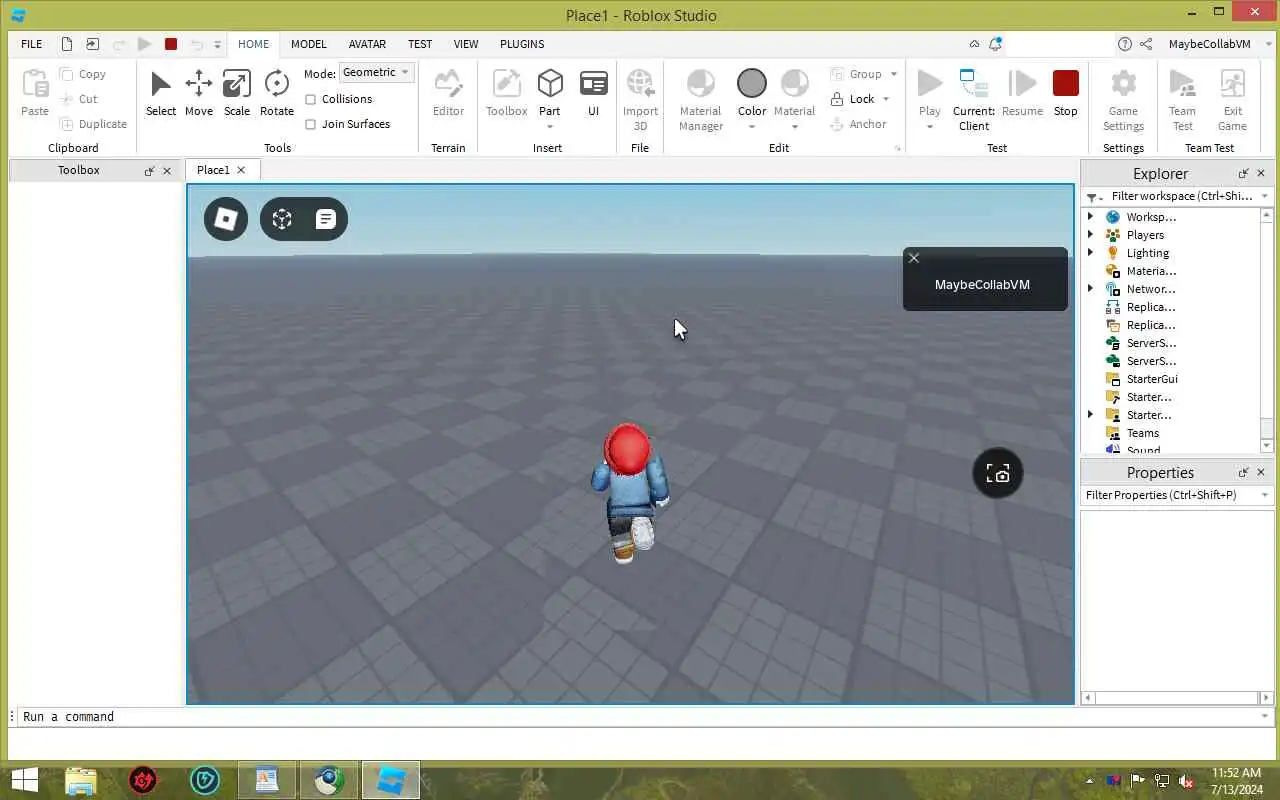This screenshot has width=1280, height=800.
Task: Open the FILE menu
Action: 32,44
